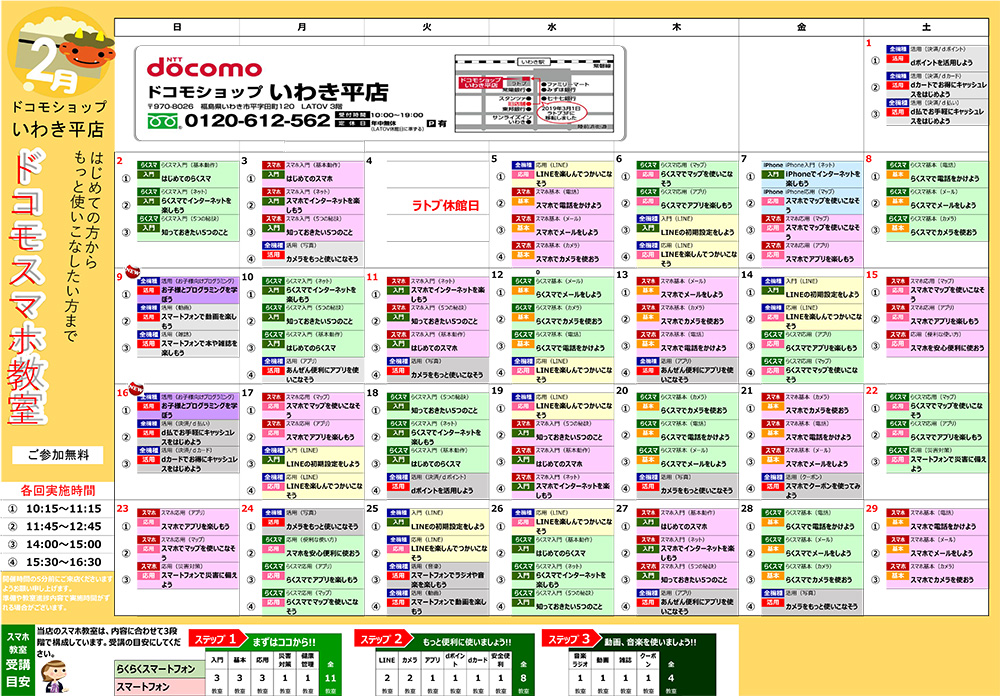
Task: Click the '各回実施時間' heading
Action: (58, 491)
